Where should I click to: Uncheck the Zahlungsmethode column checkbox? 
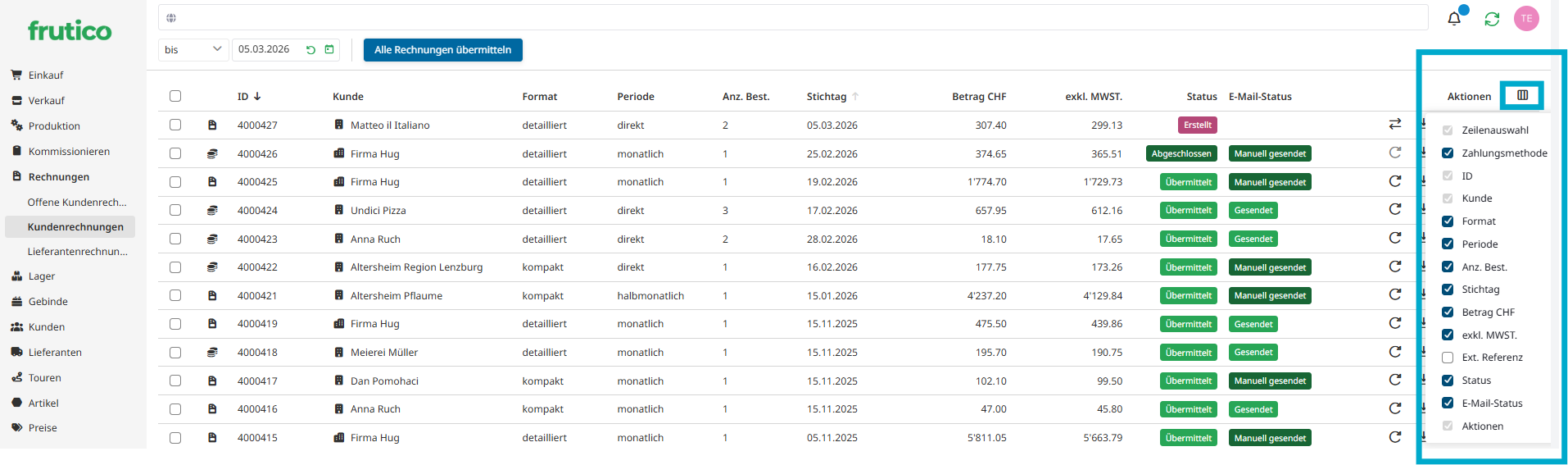(1448, 153)
